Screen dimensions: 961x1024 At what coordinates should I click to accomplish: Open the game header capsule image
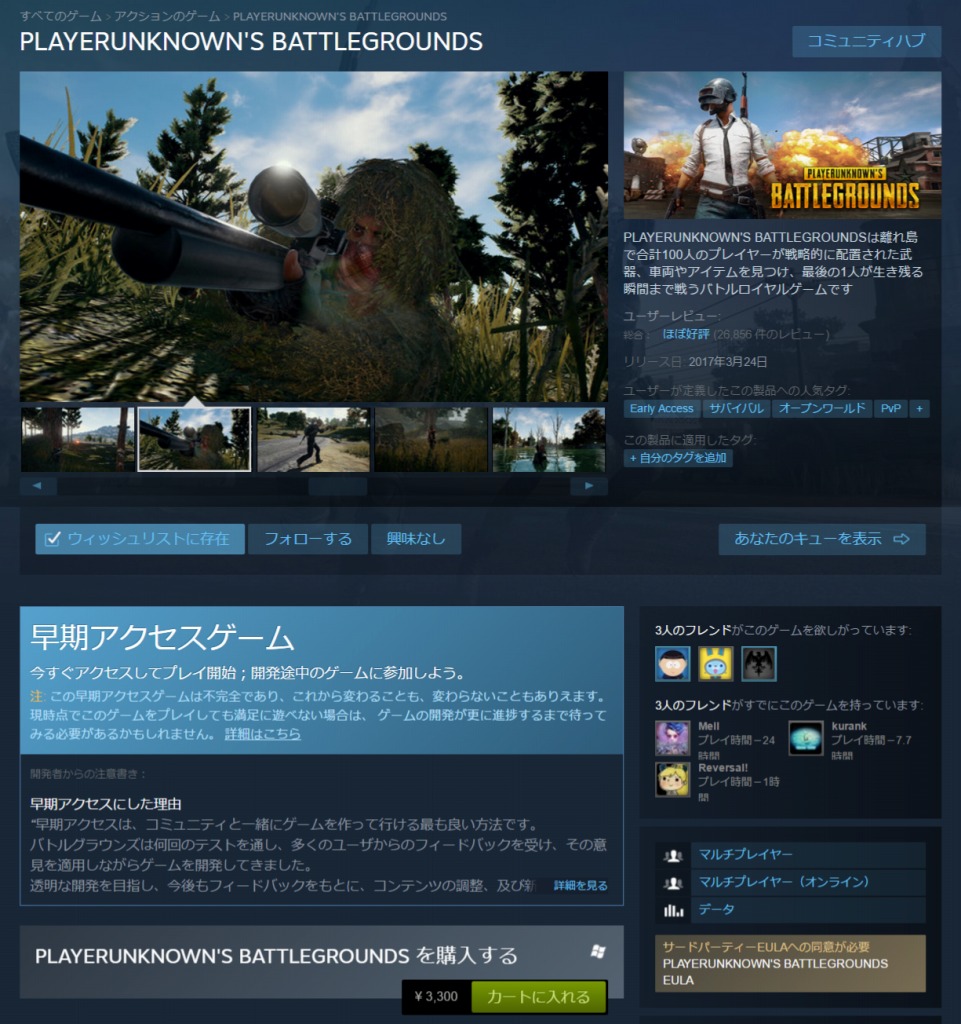pyautogui.click(x=782, y=145)
